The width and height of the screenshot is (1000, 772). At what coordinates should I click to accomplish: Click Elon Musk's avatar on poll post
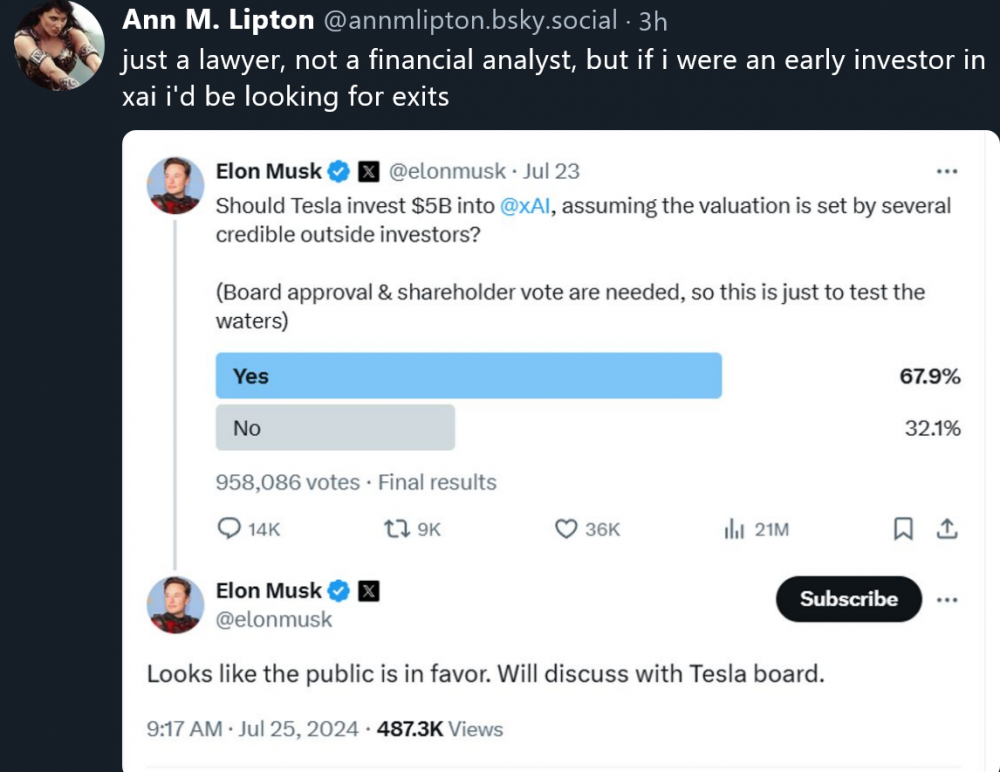[176, 185]
